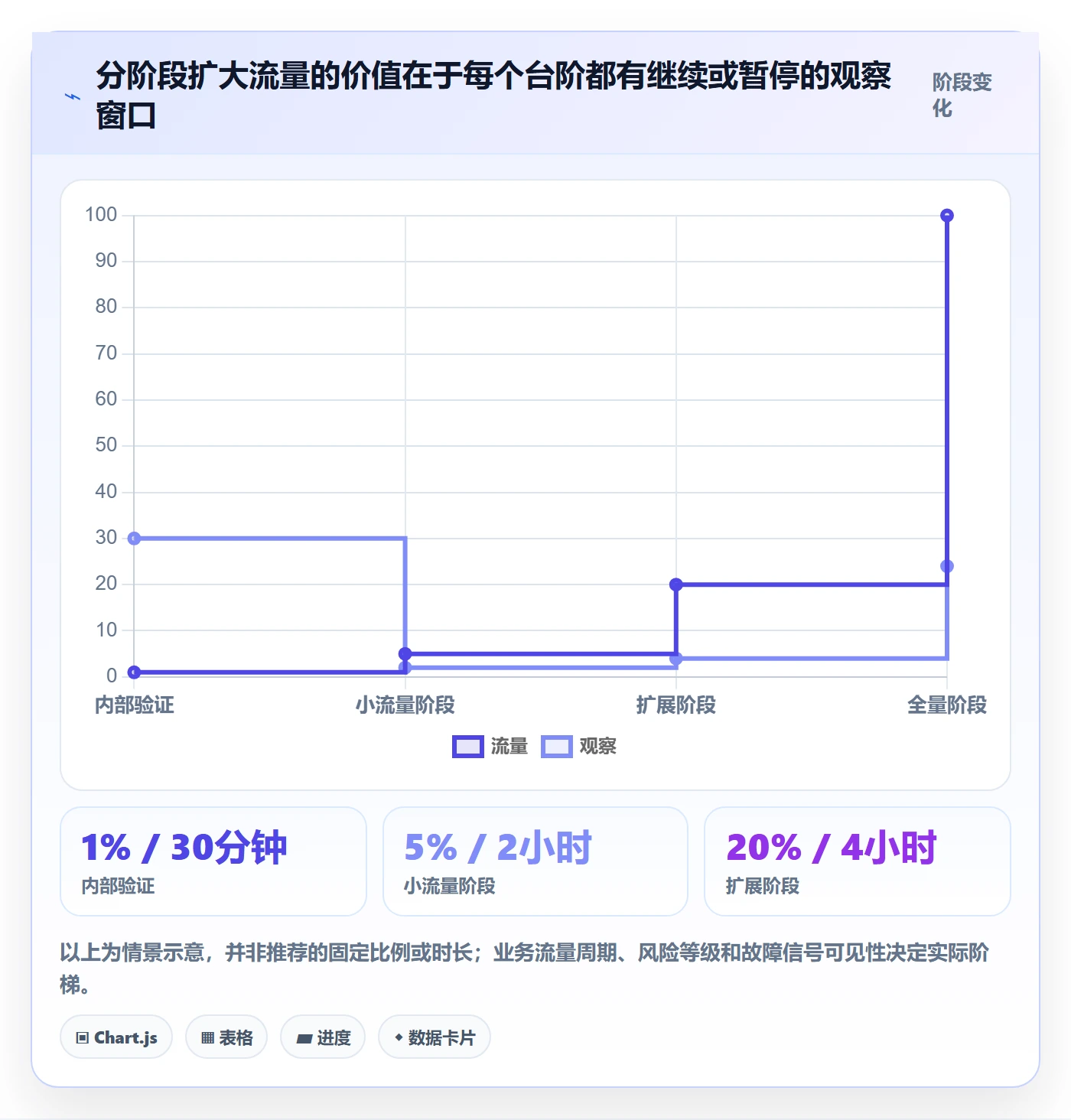Open the 5% / 2小时 小流量阶段 card
Viewport: 1071px width, 1120px height.
tap(535, 861)
